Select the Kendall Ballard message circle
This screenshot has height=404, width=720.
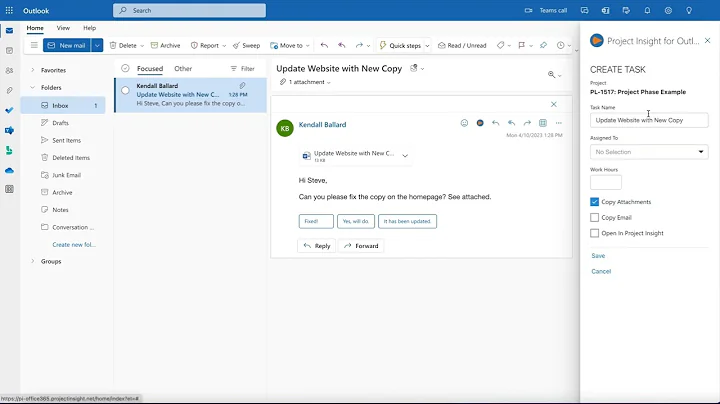click(125, 90)
